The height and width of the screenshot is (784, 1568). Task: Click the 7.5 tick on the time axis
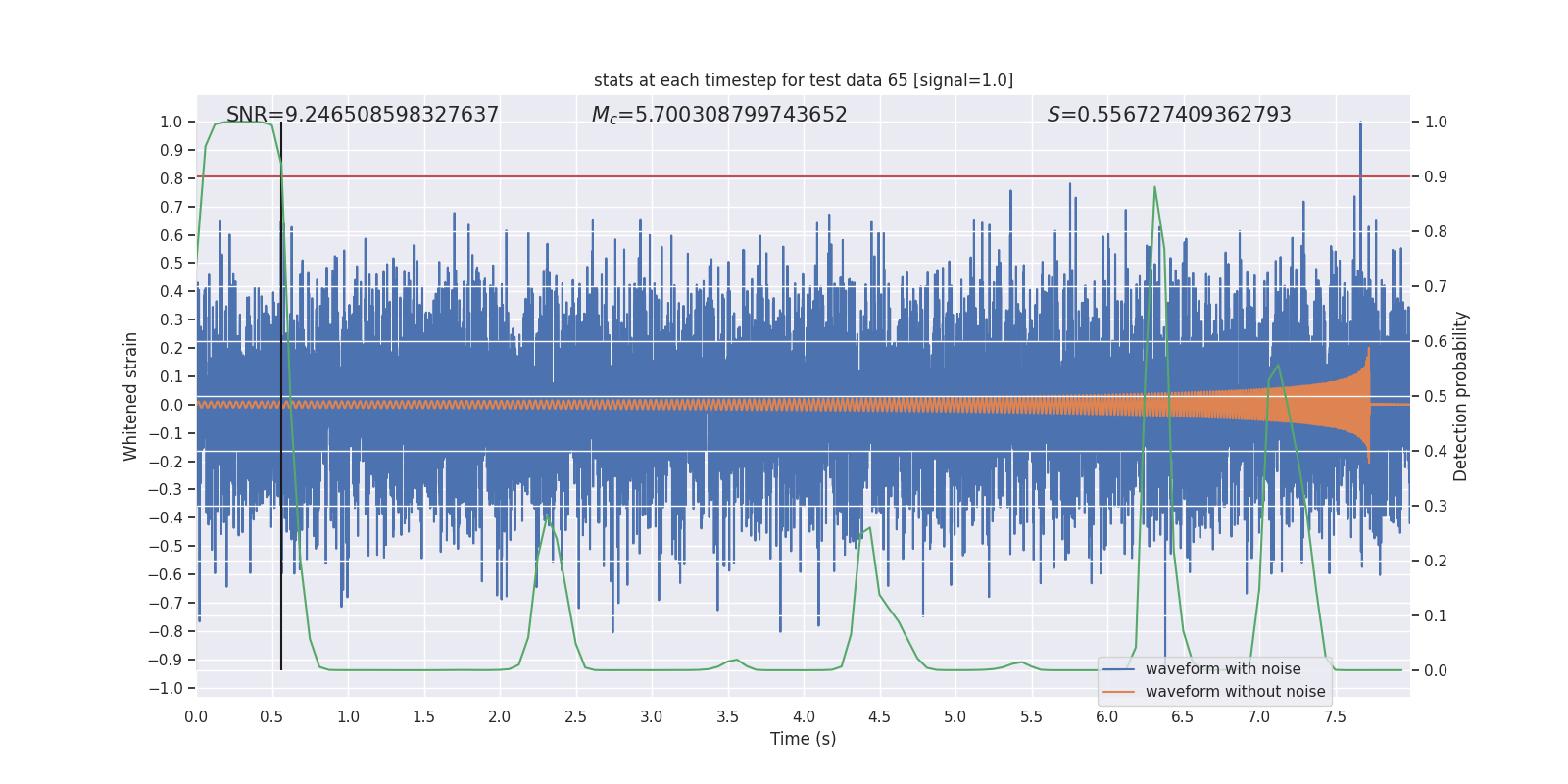pos(1335,716)
